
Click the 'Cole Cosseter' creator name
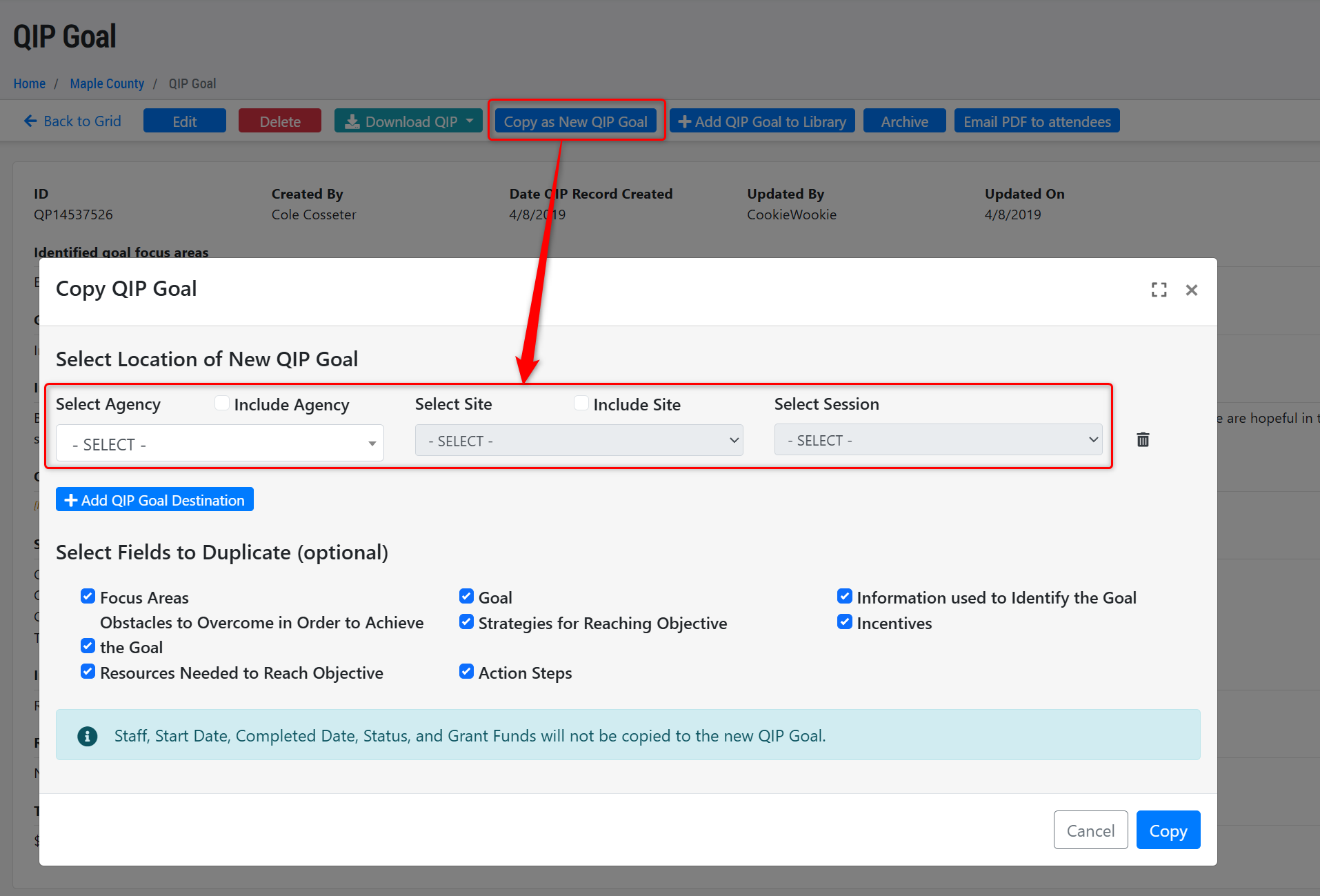click(x=314, y=215)
